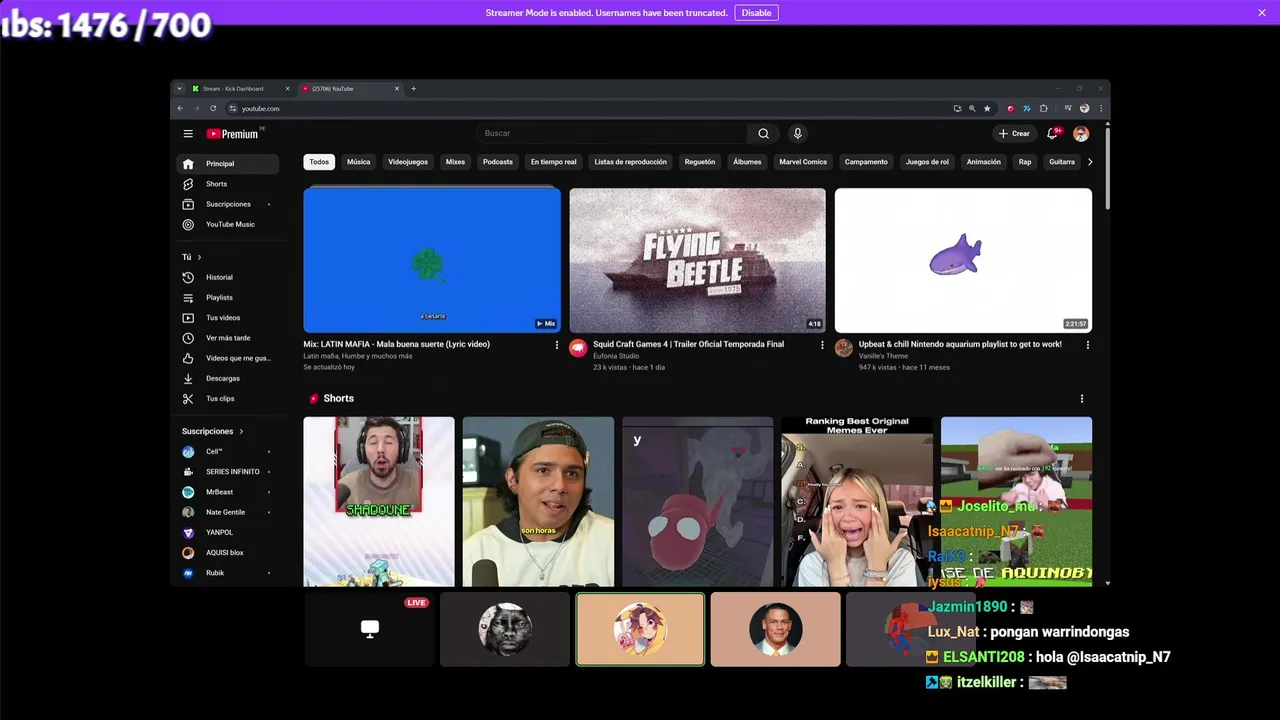Reload the page in browser toolbar
1280x720 pixels.
(213, 108)
